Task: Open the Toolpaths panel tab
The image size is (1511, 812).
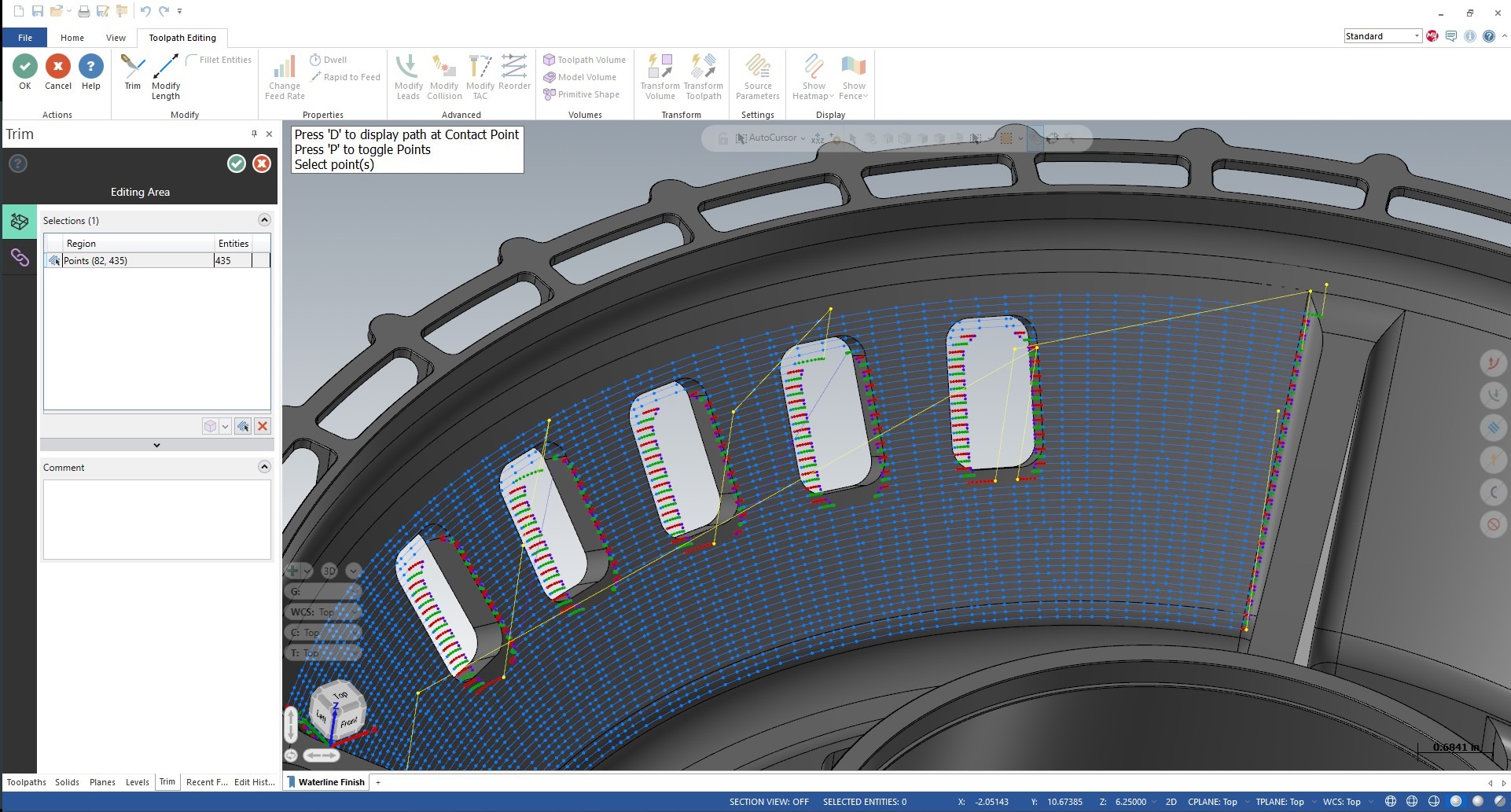Action: 27,782
